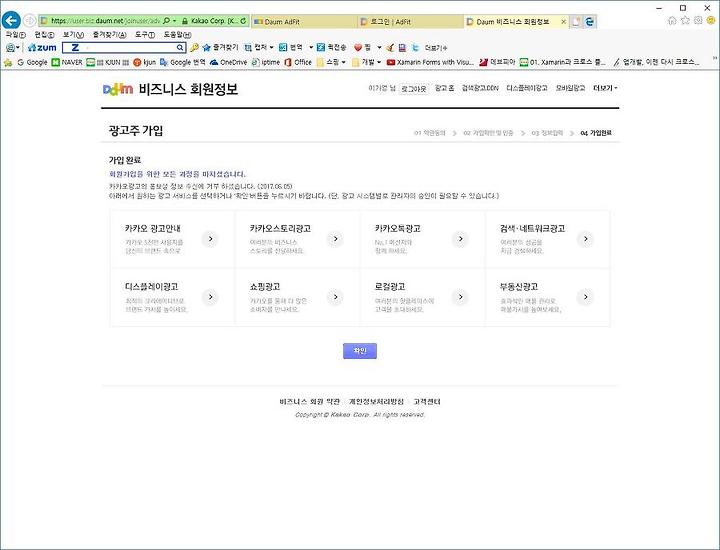
Task: Open the browser settings gear icon
Action: point(698,21)
